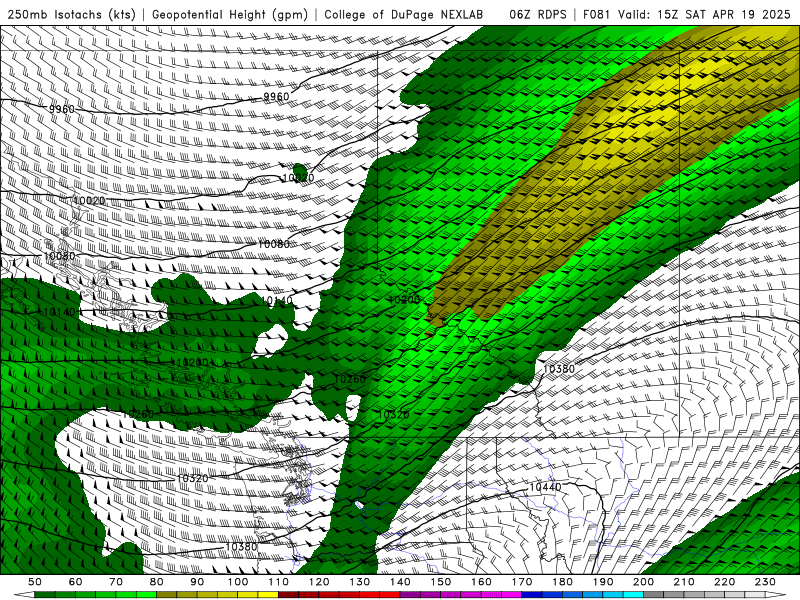
Task: Click the 170 kt value on the color scale
Action: point(522,582)
